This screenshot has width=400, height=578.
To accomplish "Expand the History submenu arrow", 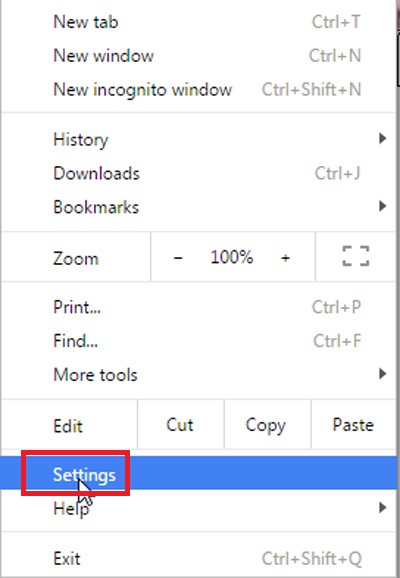I will pyautogui.click(x=382, y=139).
